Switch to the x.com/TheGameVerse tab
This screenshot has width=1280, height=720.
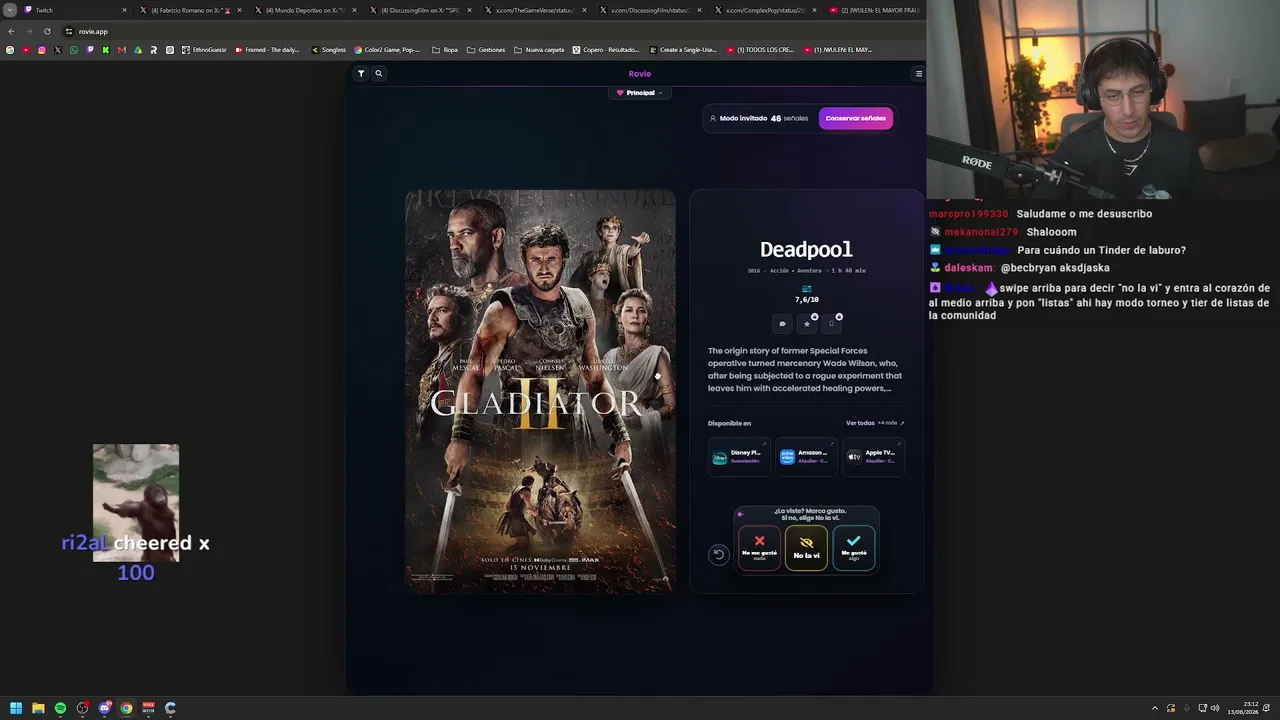[534, 10]
